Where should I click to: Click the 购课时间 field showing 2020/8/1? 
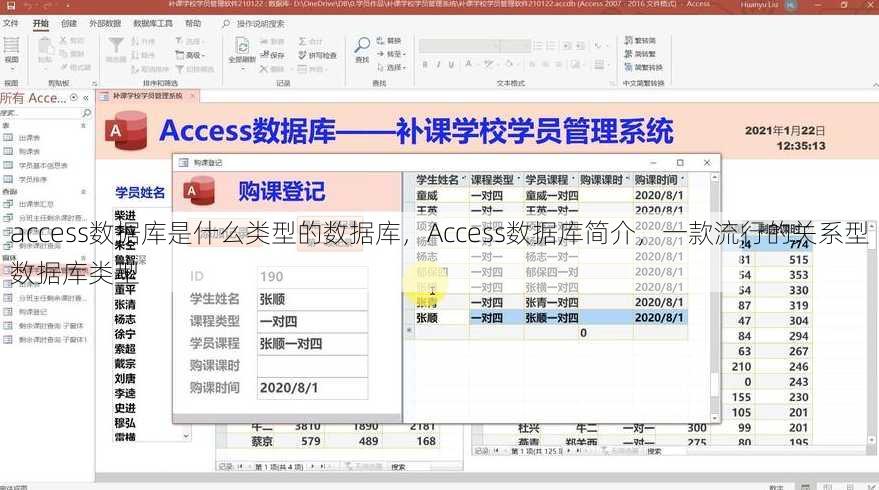point(312,388)
